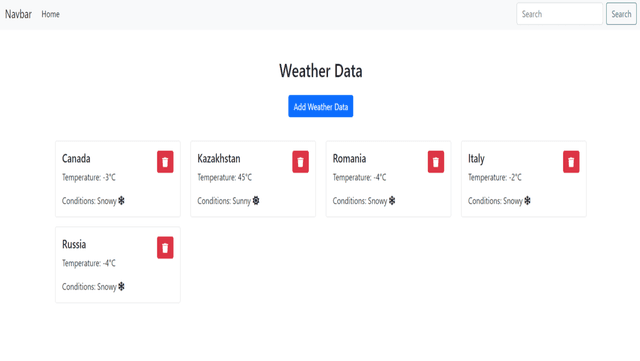
Task: Click Conditions: Snowy in Russia card
Action: [x=89, y=287]
